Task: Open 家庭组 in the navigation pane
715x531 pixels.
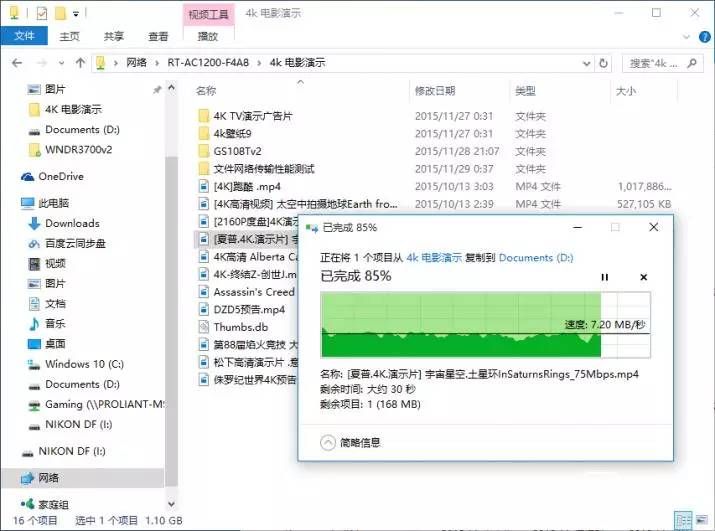Action: coord(53,505)
